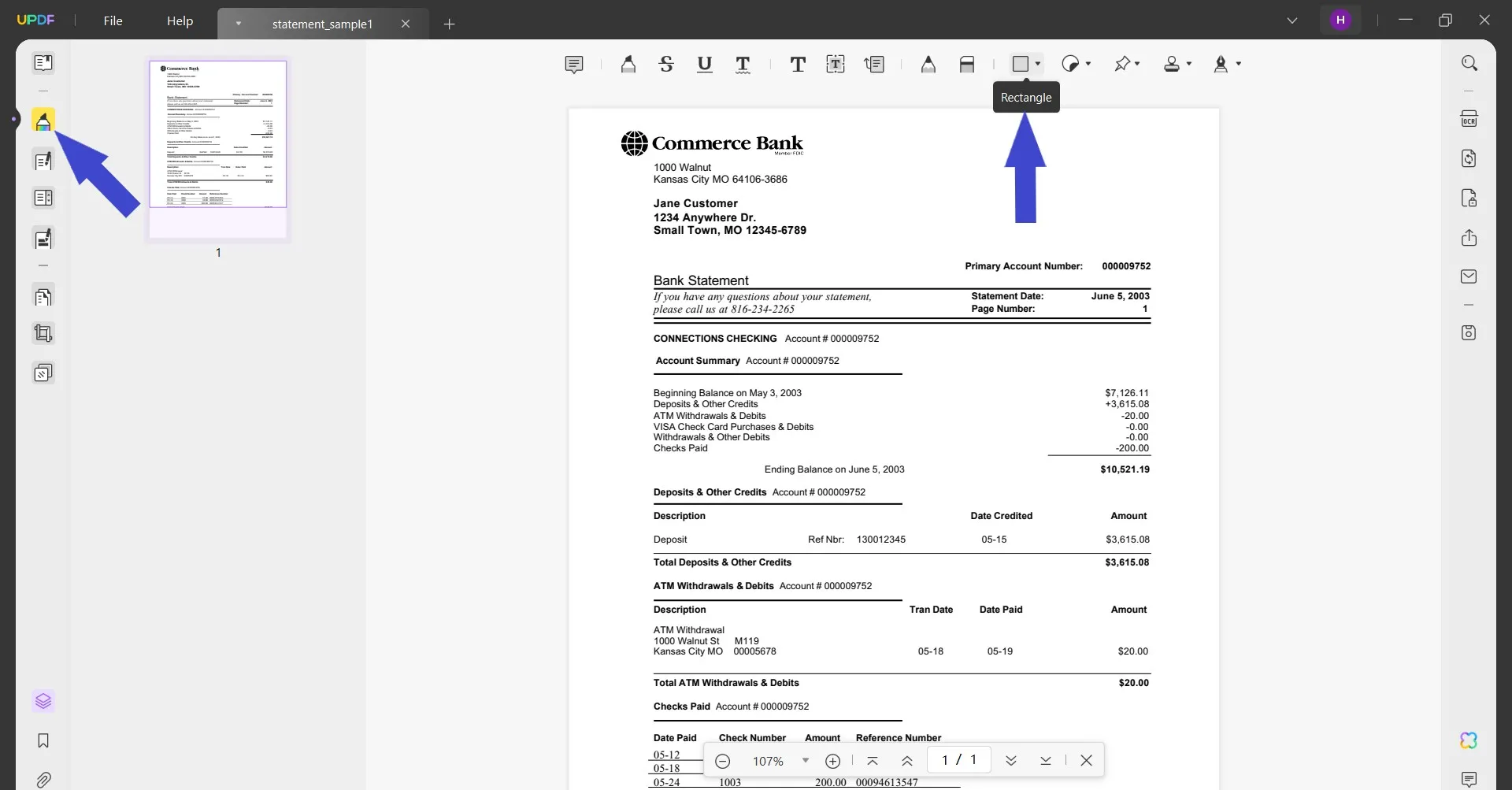
Task: Select the Stamp tool icon
Action: click(x=1172, y=64)
